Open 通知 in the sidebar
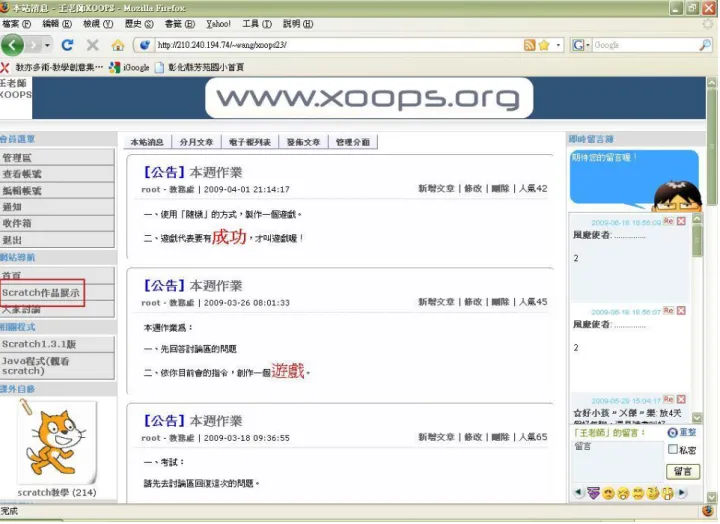This screenshot has width=720, height=524. pos(57,207)
